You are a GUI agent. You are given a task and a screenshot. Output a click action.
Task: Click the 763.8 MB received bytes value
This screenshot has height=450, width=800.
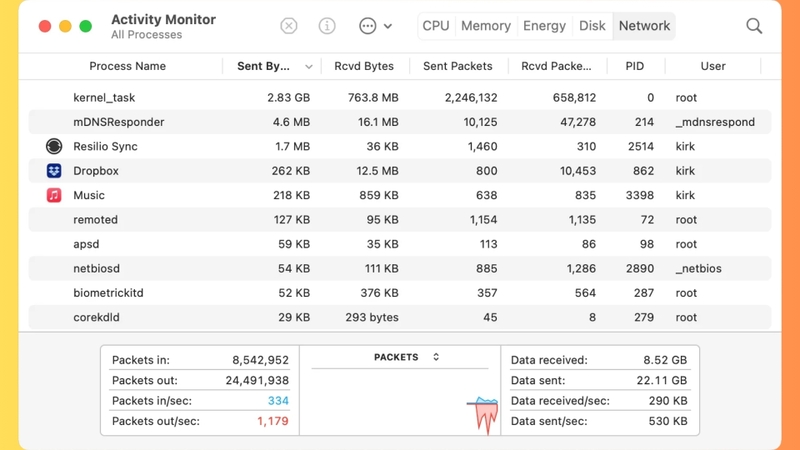click(373, 97)
